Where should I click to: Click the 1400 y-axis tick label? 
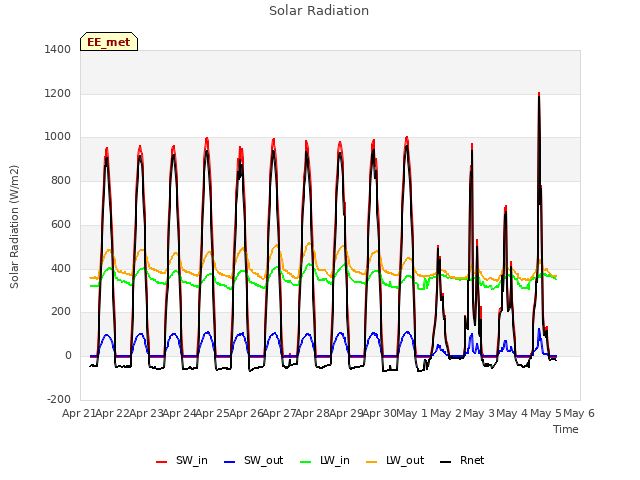58,49
